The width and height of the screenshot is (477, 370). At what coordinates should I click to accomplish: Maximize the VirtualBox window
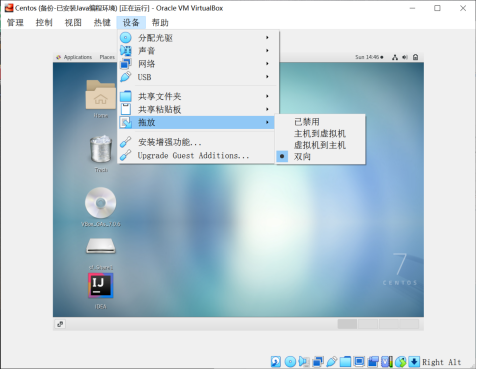[437, 8]
